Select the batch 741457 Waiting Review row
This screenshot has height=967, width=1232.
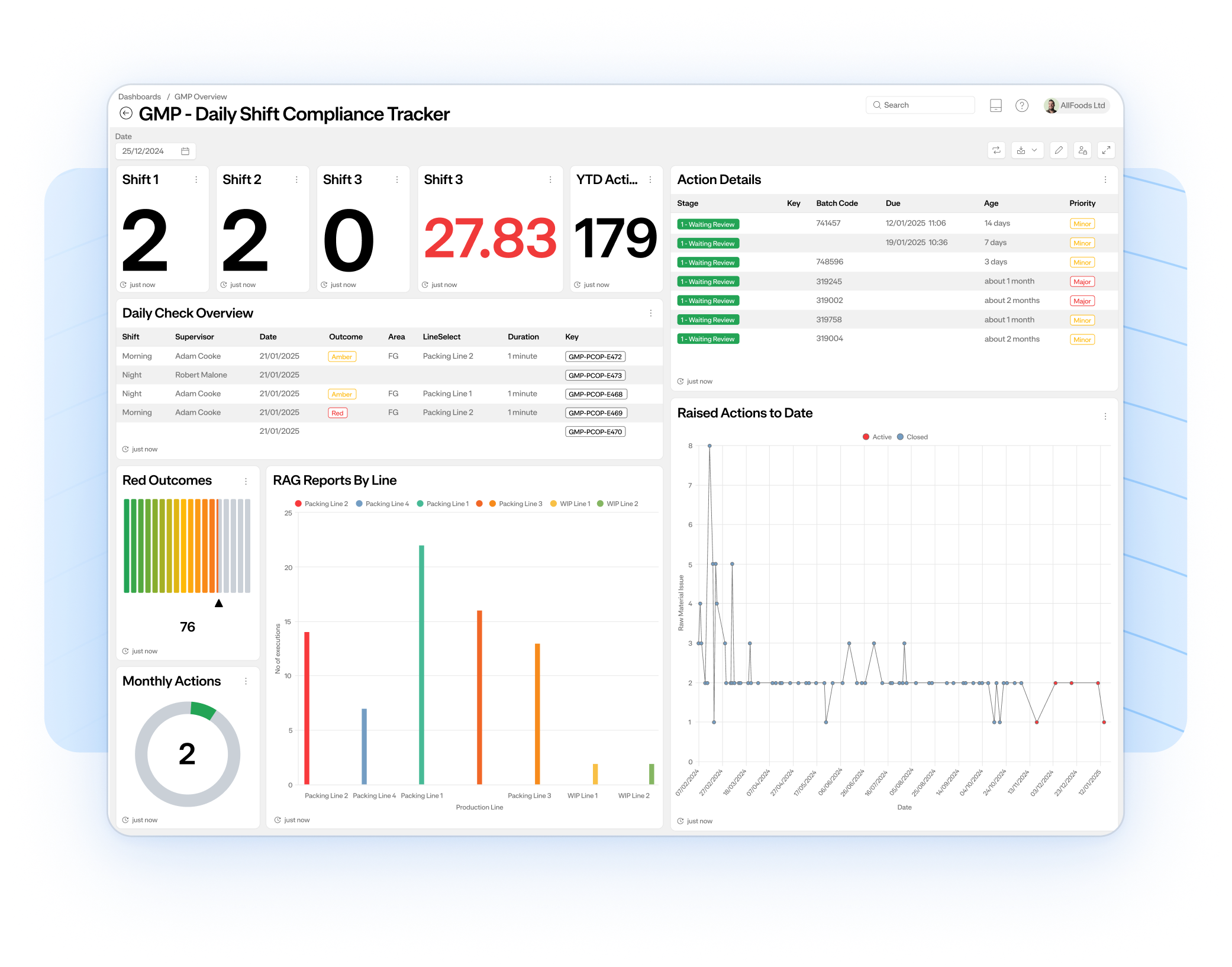[x=894, y=224]
